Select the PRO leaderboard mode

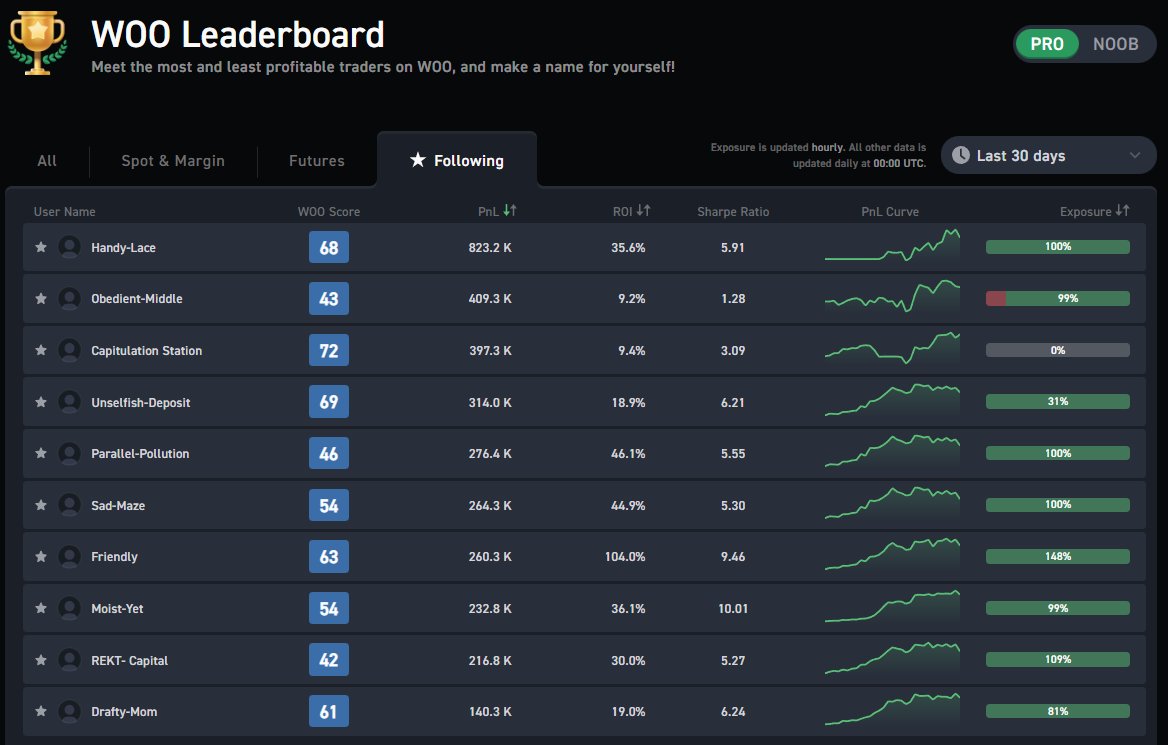[x=1047, y=44]
